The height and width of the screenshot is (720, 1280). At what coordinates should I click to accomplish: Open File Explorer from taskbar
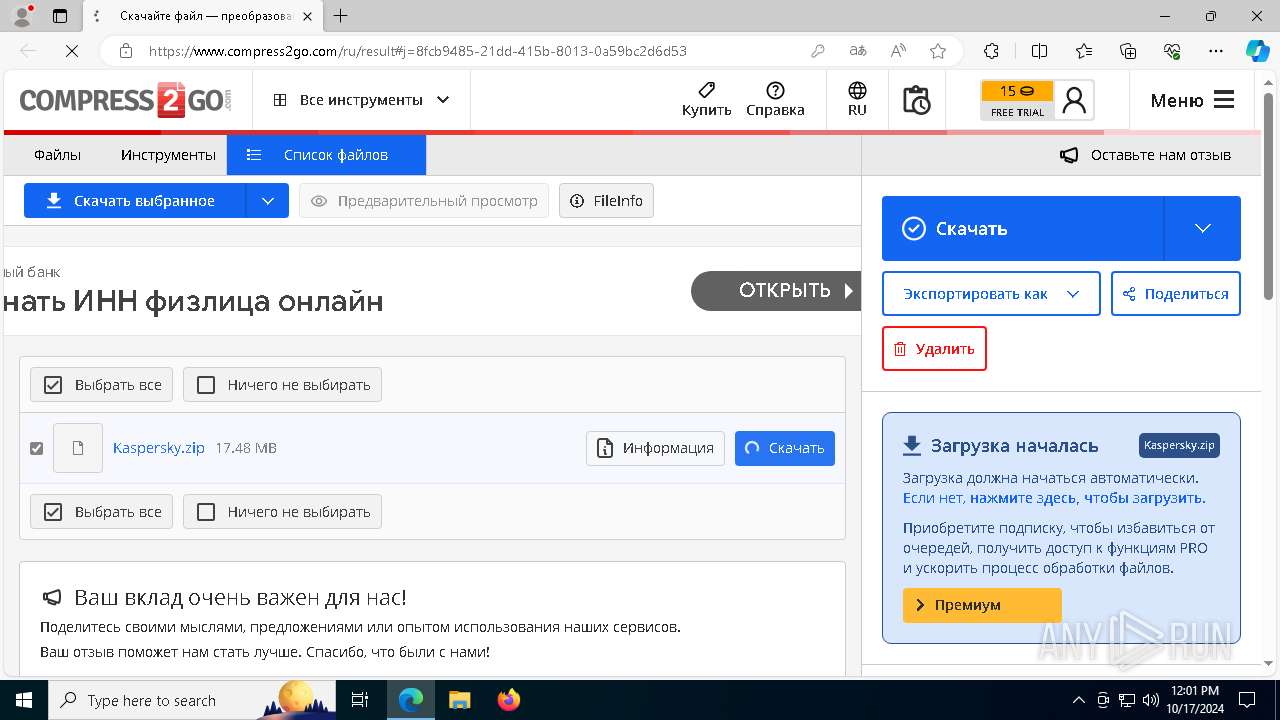click(459, 700)
